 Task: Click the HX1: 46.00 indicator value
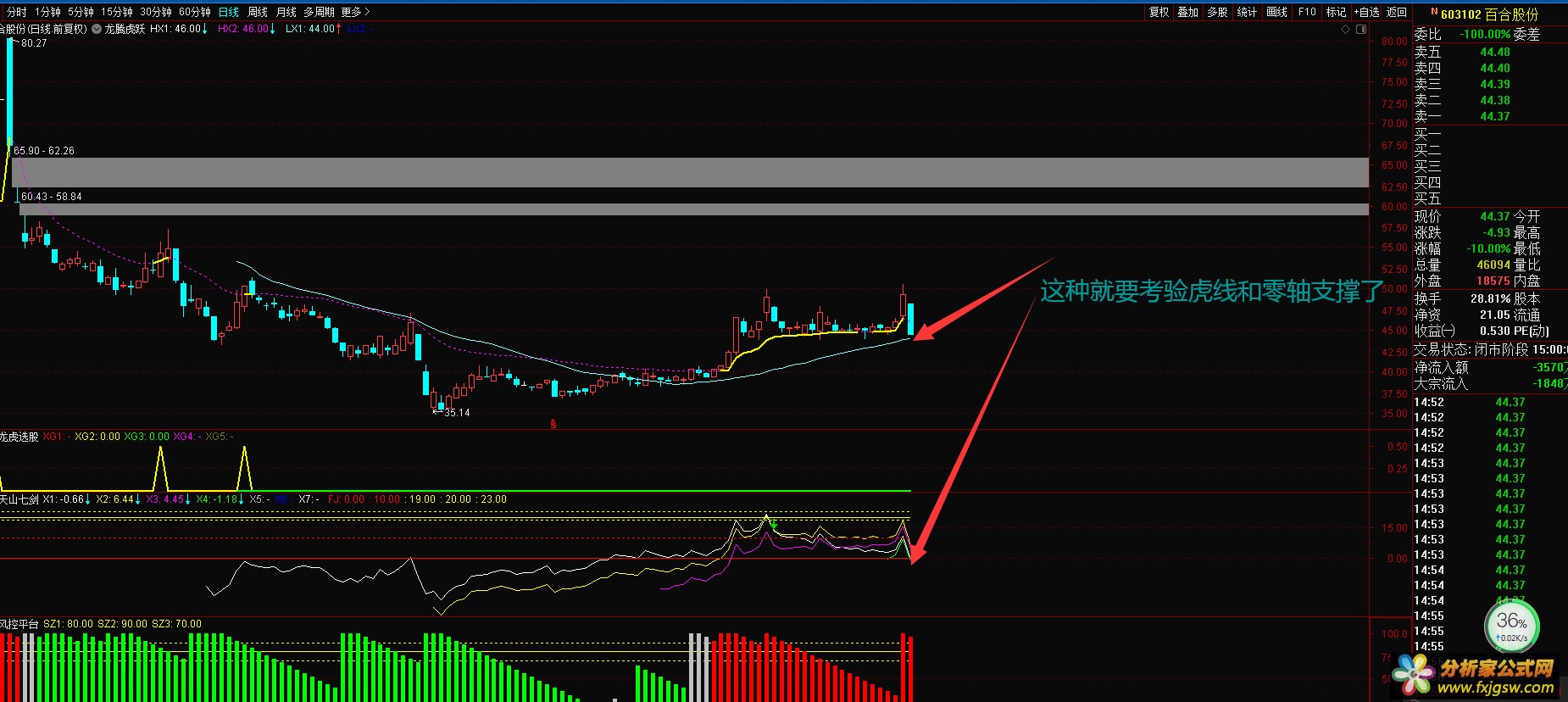(x=179, y=29)
